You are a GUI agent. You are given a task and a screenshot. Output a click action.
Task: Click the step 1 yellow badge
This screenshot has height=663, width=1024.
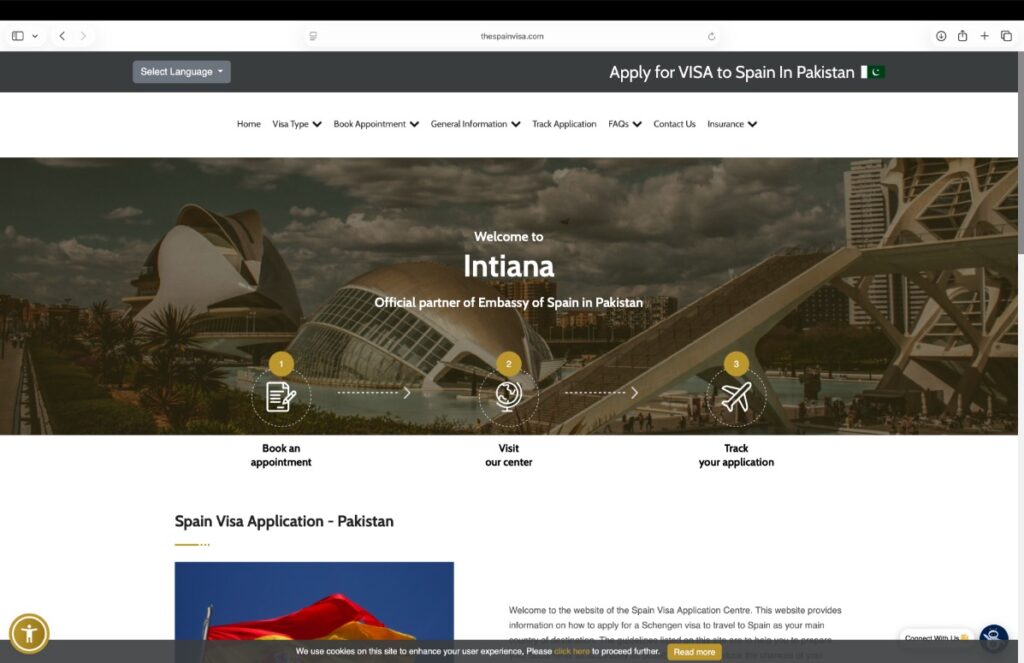(x=281, y=364)
